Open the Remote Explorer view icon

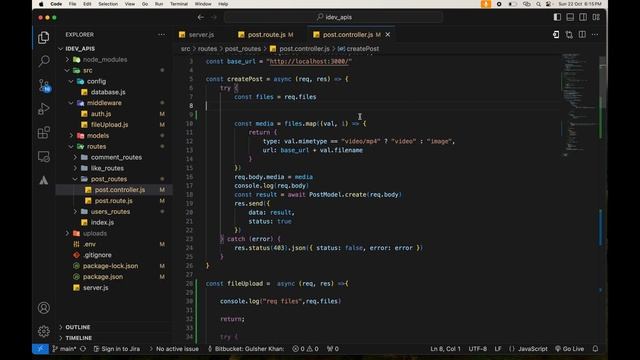click(44, 156)
